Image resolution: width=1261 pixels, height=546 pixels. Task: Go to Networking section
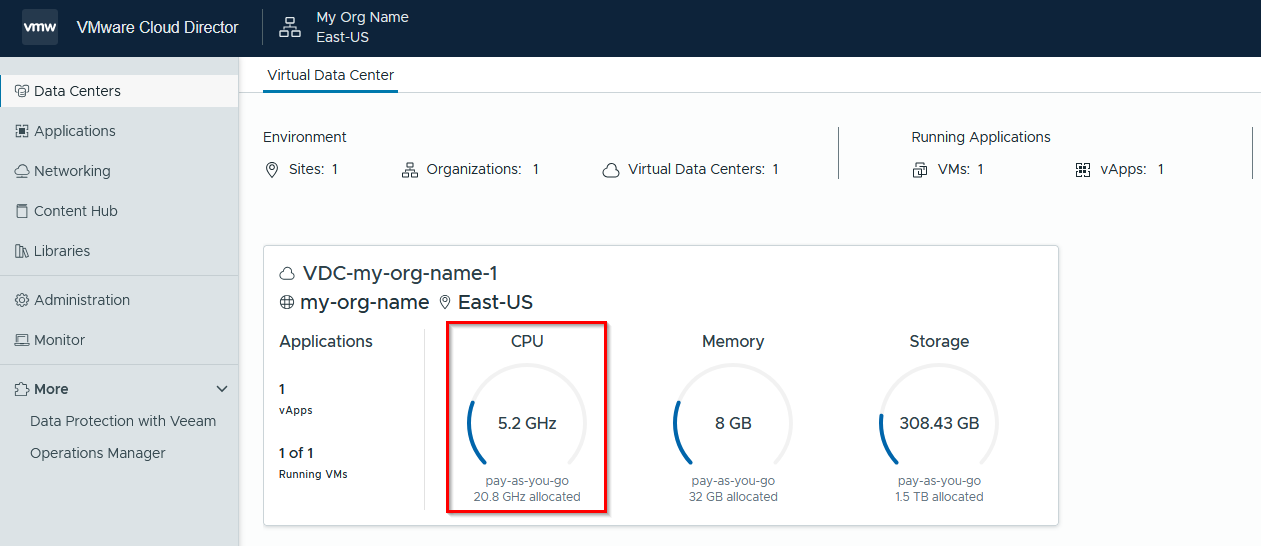point(119,171)
